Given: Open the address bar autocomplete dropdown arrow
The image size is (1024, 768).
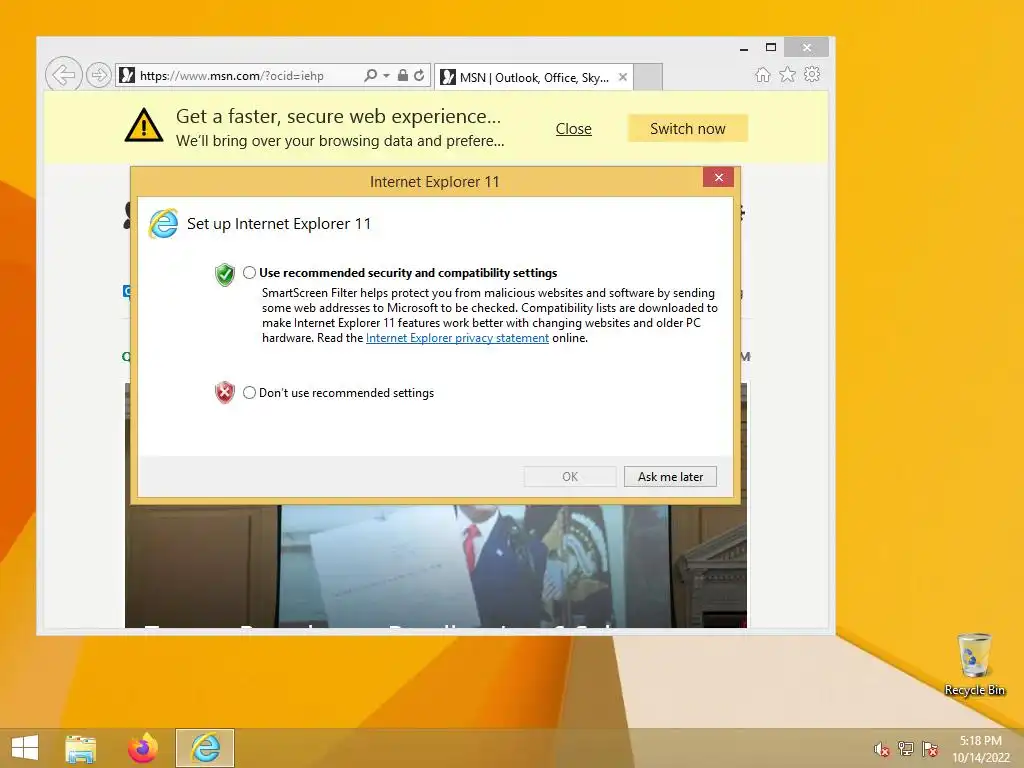Looking at the screenshot, I should (x=387, y=75).
